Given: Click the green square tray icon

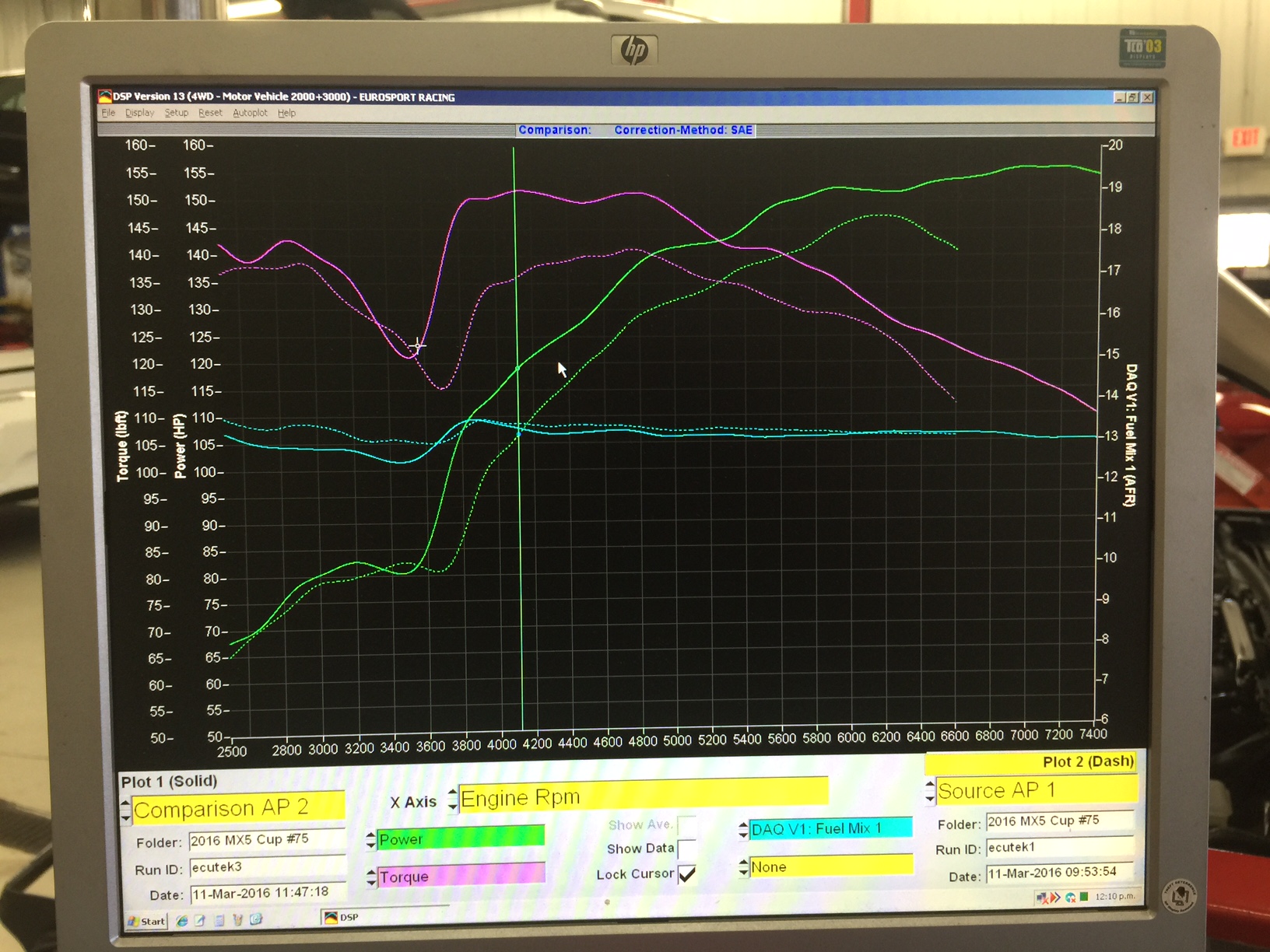Looking at the screenshot, I should pyautogui.click(x=1083, y=897).
